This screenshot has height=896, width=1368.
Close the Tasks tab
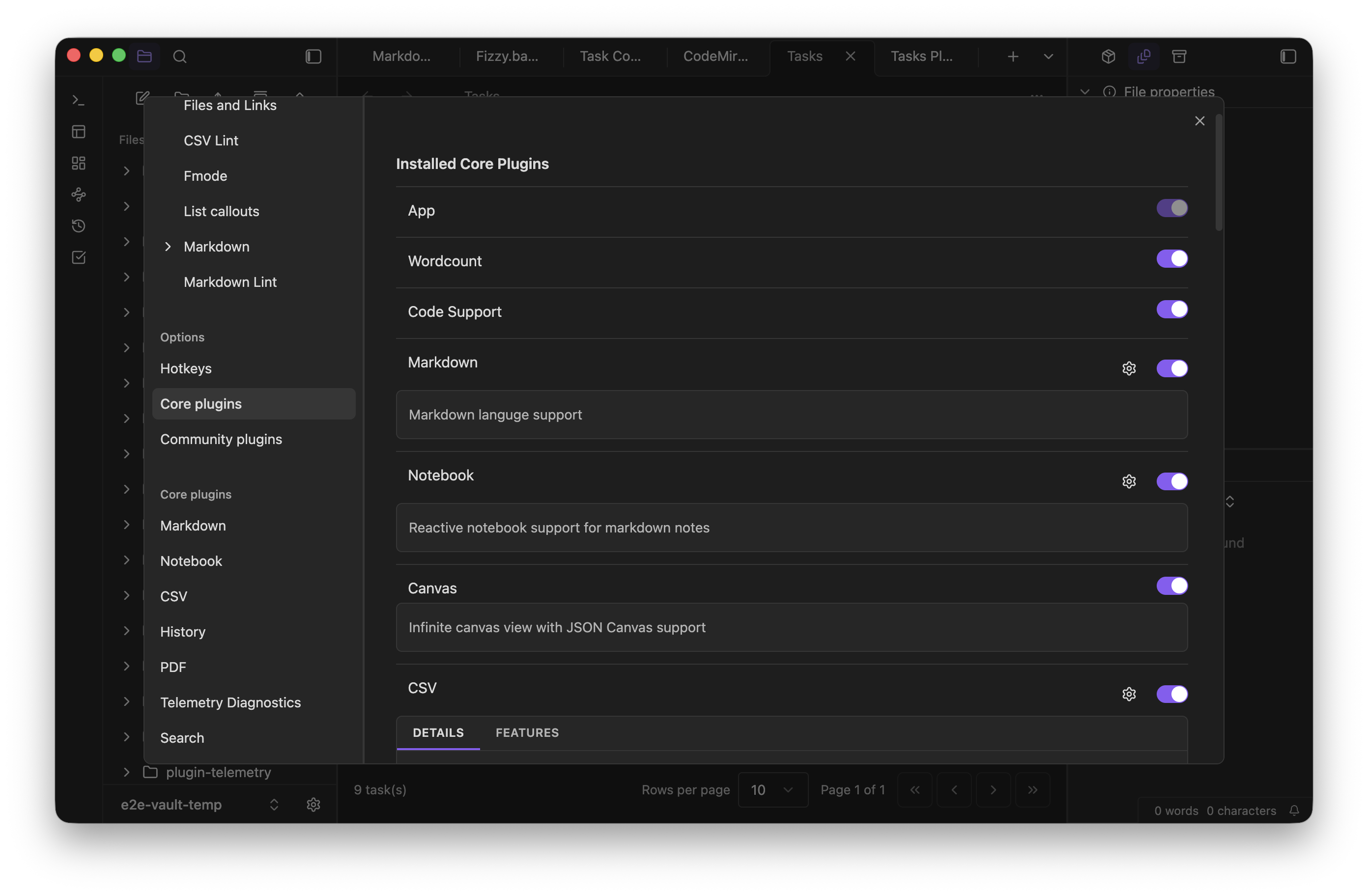(851, 56)
